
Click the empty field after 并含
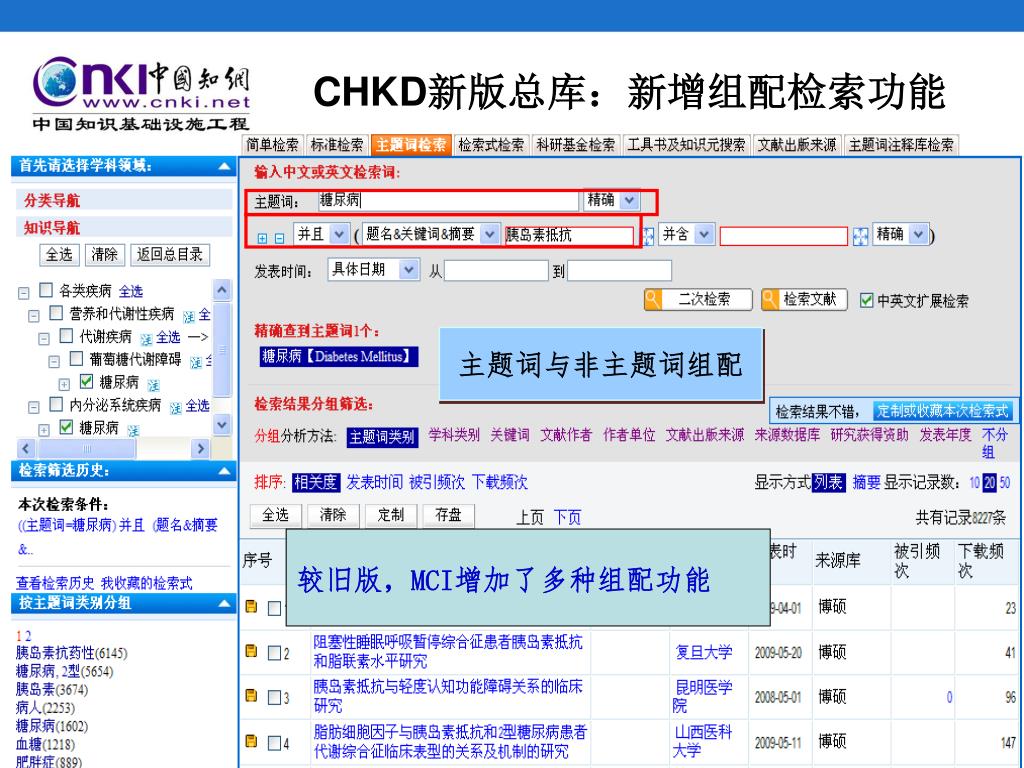point(784,236)
